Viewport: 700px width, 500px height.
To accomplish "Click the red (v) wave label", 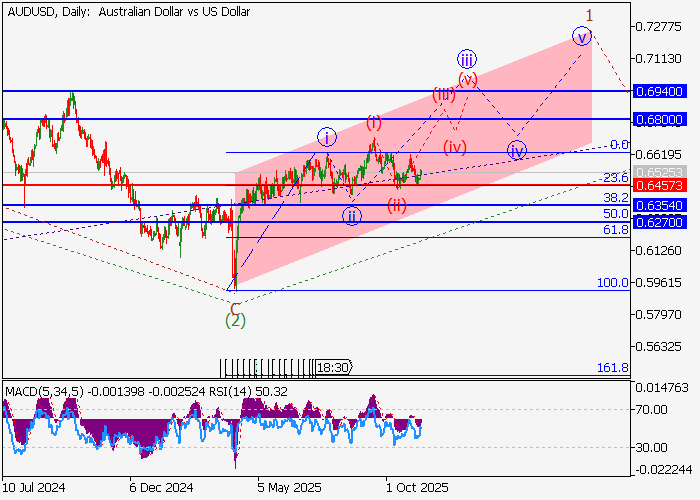I will [468, 78].
